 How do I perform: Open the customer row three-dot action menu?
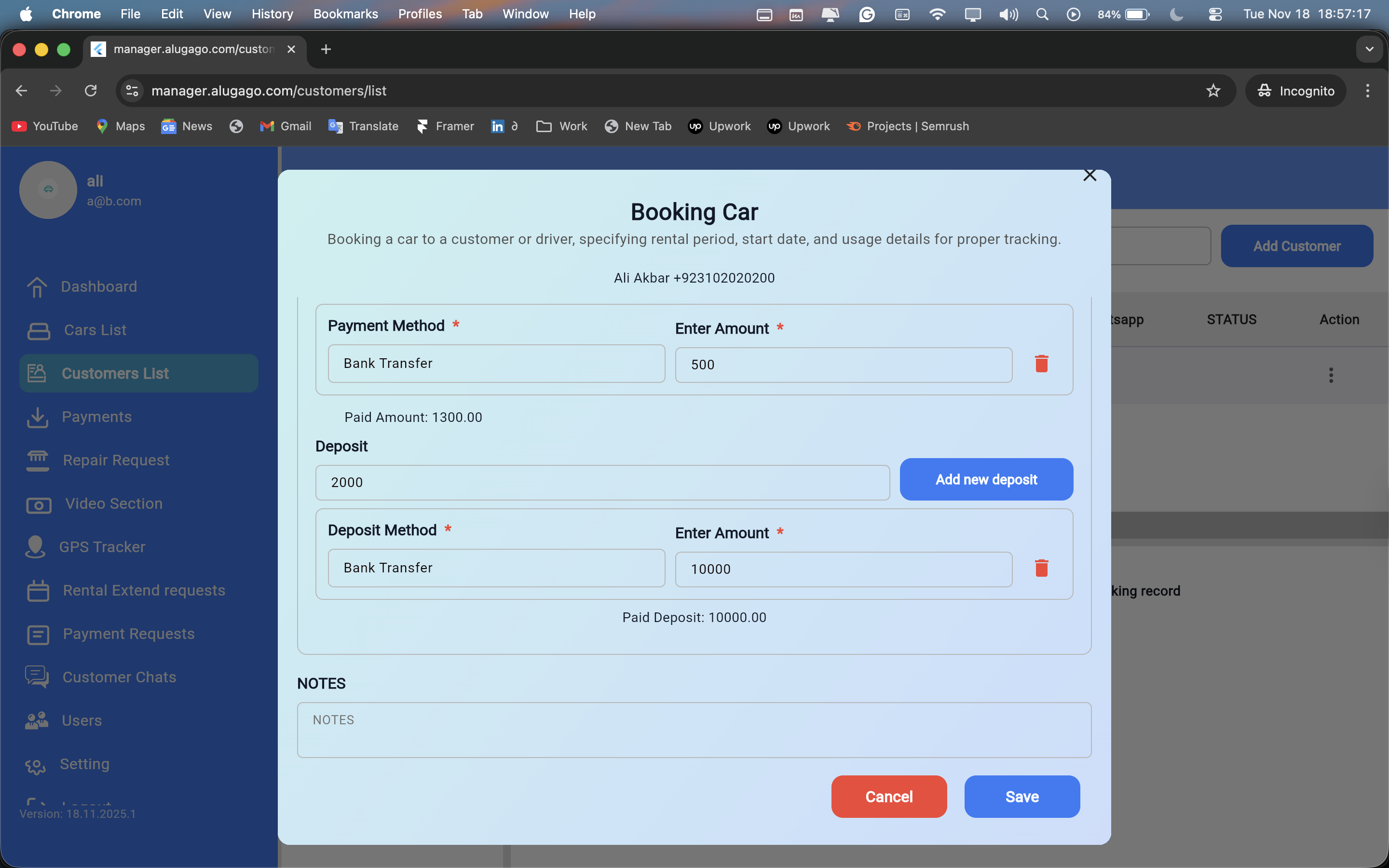click(x=1331, y=376)
